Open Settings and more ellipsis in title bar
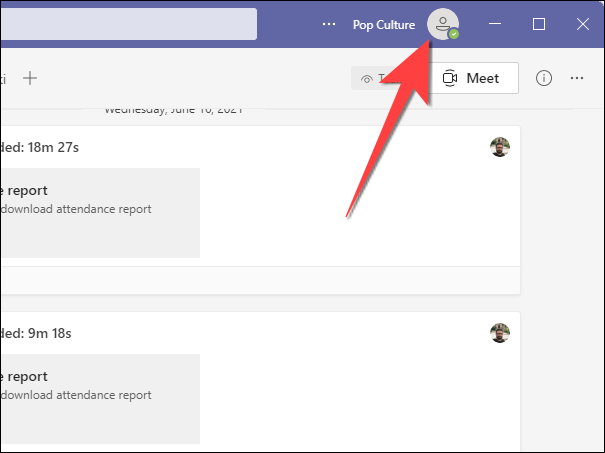 [329, 24]
